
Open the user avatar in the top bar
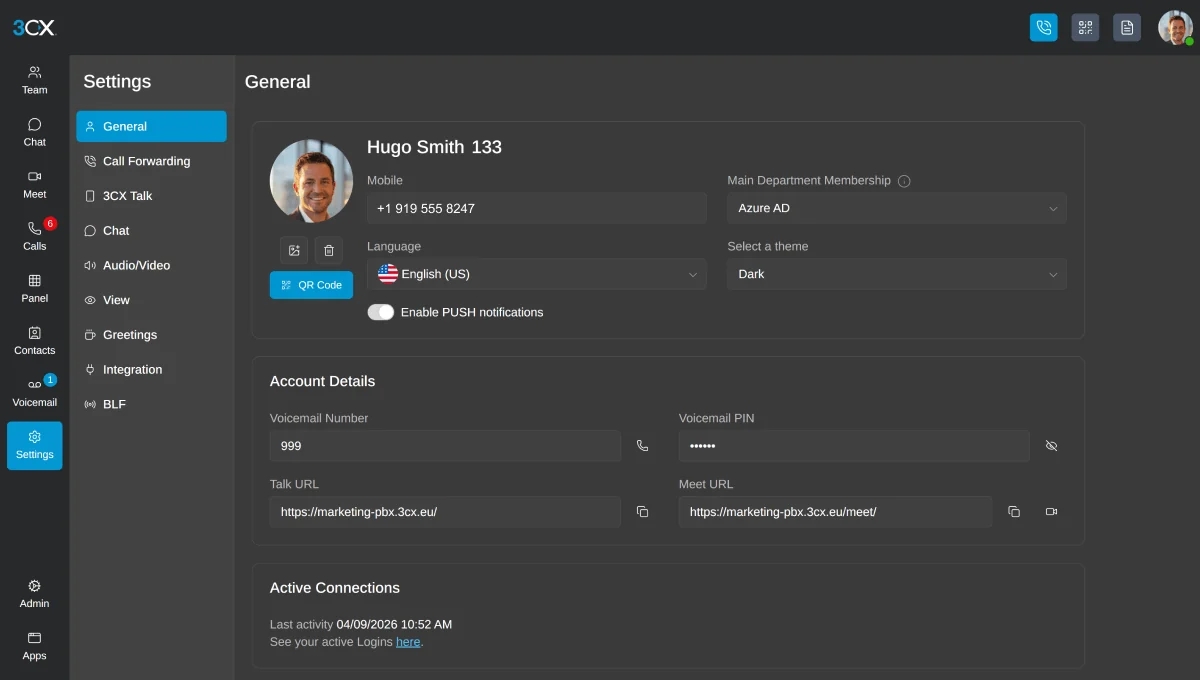[1175, 27]
